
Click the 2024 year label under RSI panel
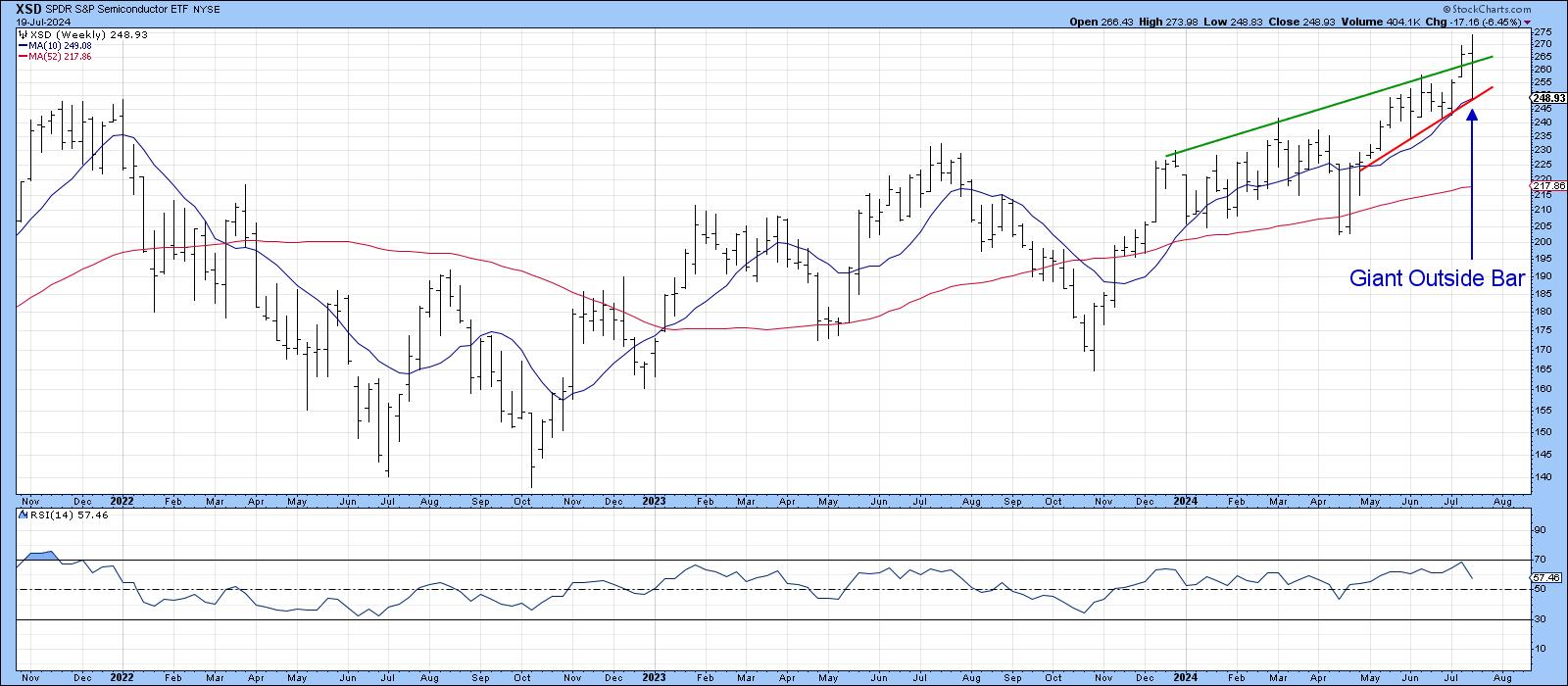point(1186,676)
